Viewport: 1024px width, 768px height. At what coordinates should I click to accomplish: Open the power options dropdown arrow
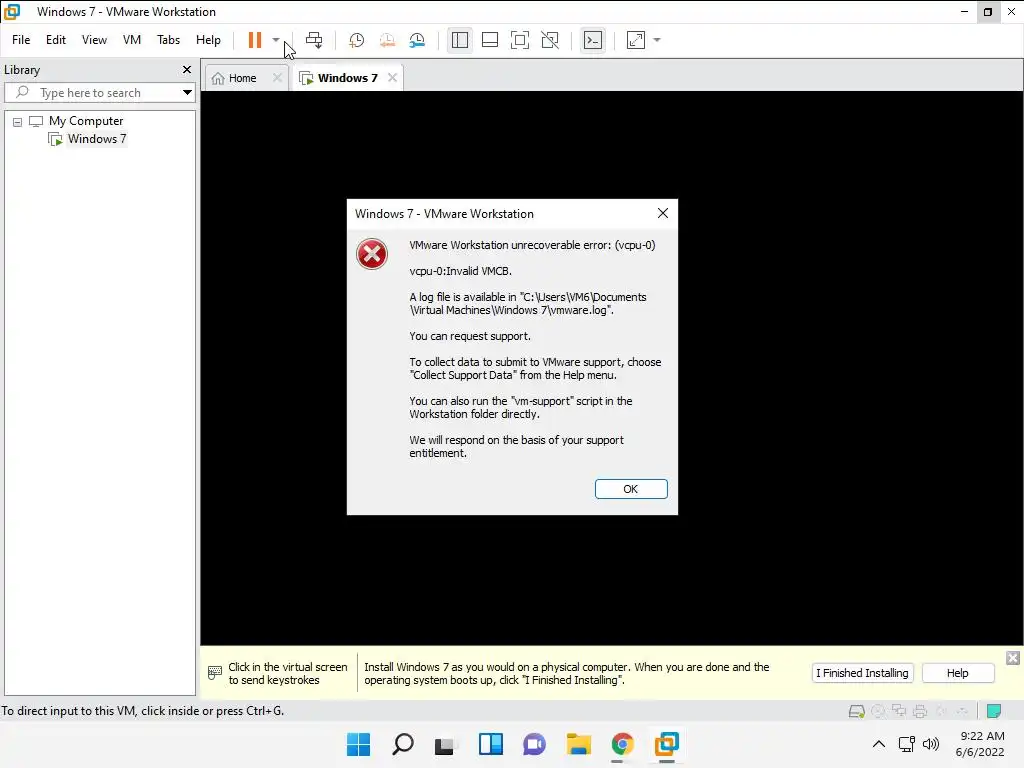click(x=276, y=40)
